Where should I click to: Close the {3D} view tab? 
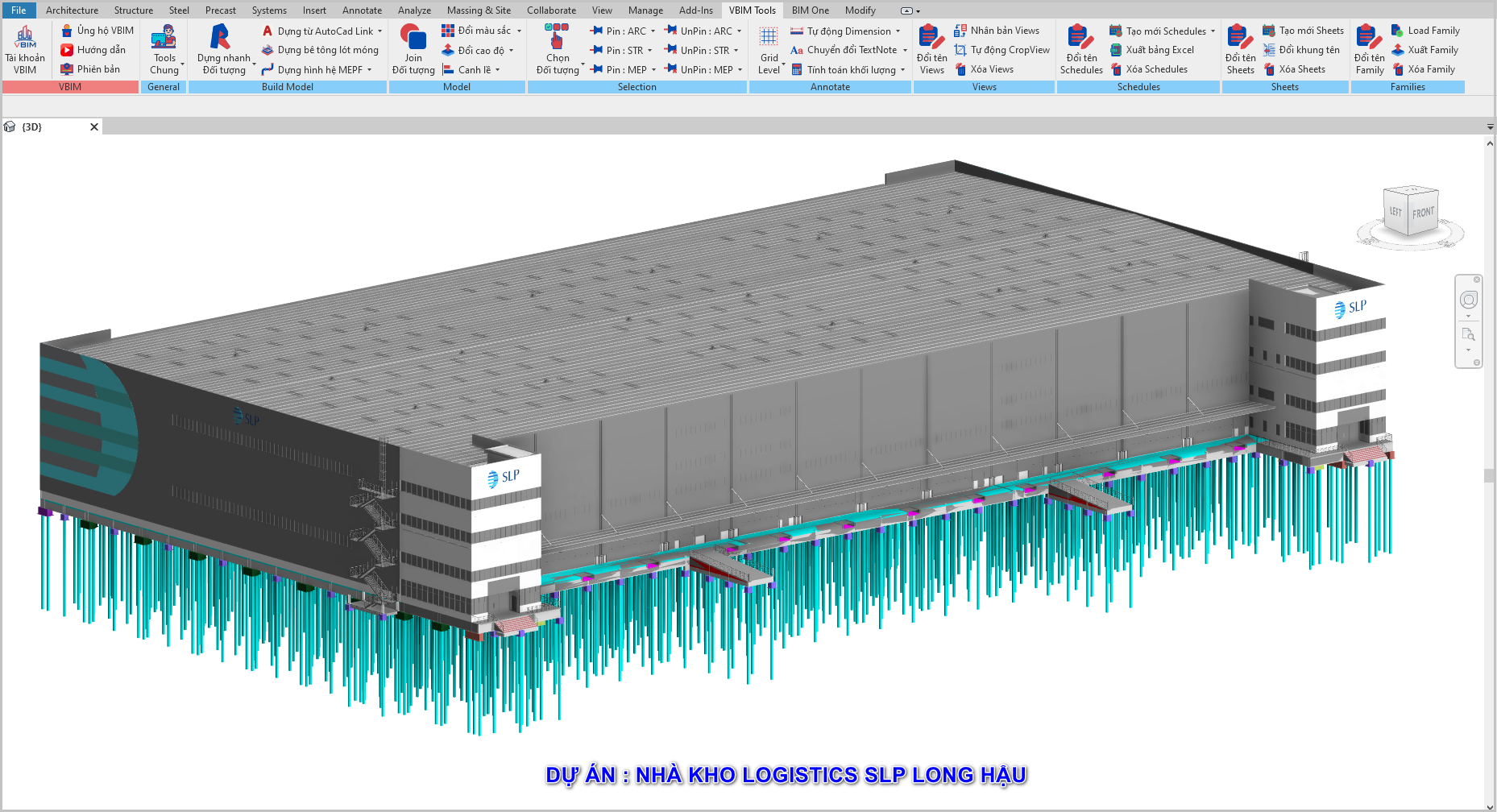(x=94, y=127)
